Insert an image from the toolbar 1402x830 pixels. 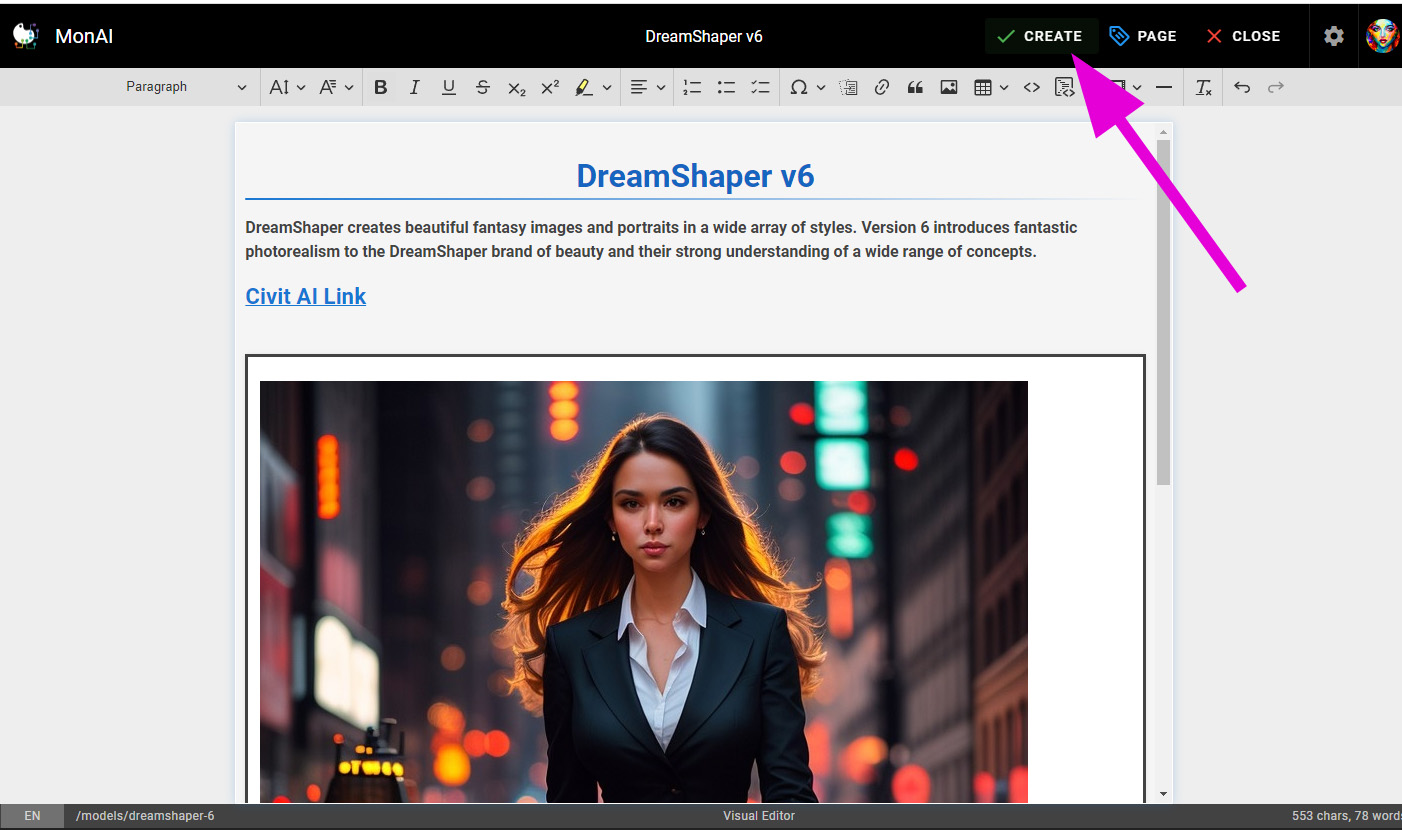tap(948, 87)
